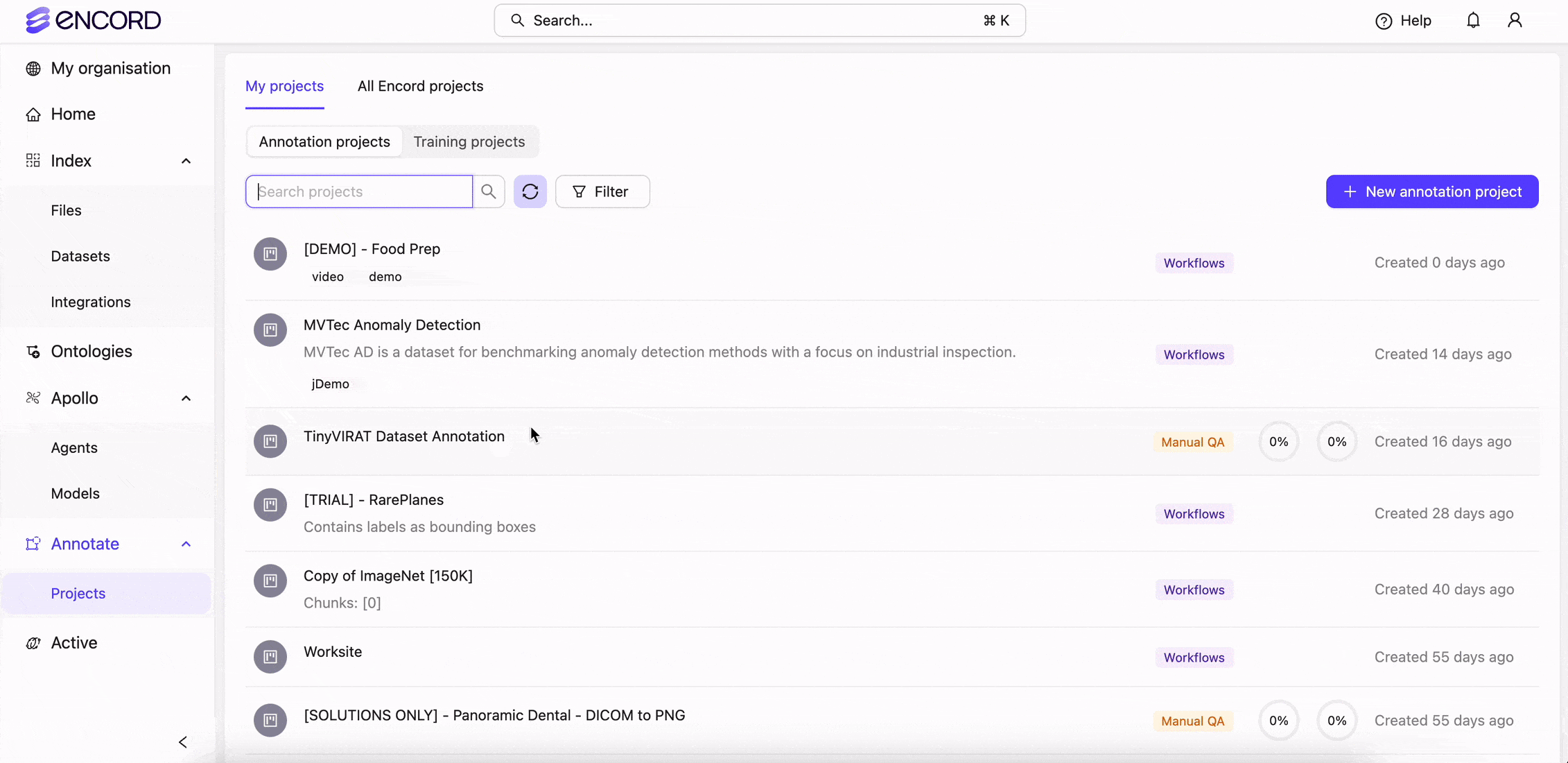Open Worksite project
This screenshot has width=1568, height=763.
pos(333,651)
